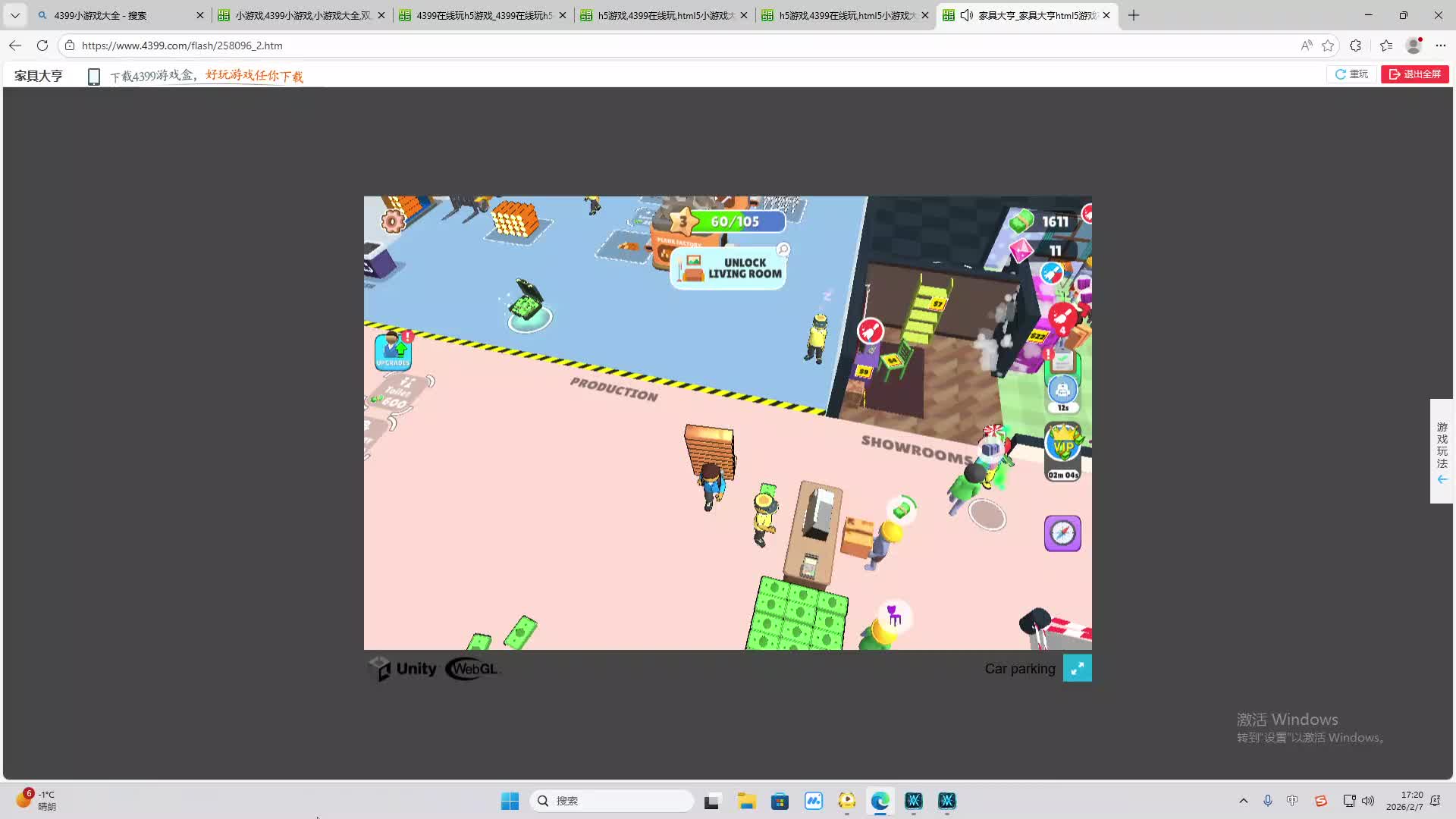Click the 60/105 level progress bar
1456x819 pixels.
(x=735, y=221)
